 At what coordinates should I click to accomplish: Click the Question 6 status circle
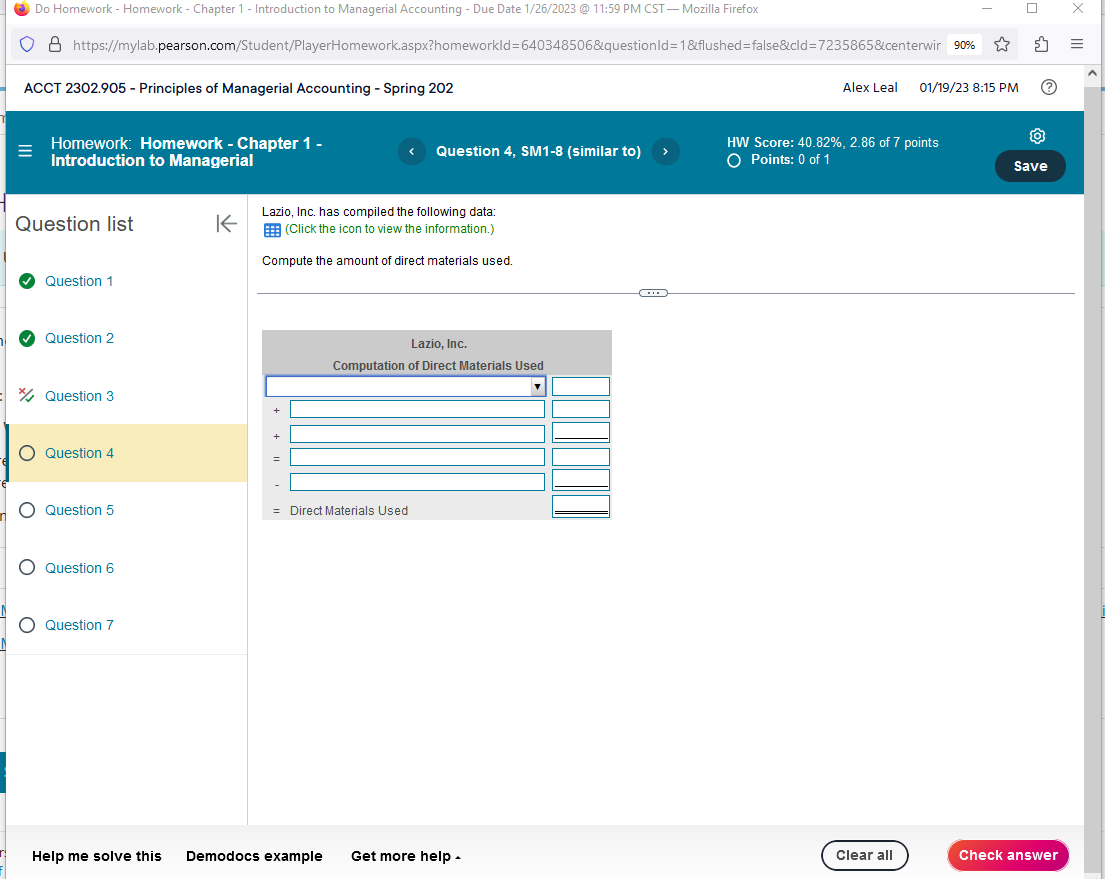[27, 567]
